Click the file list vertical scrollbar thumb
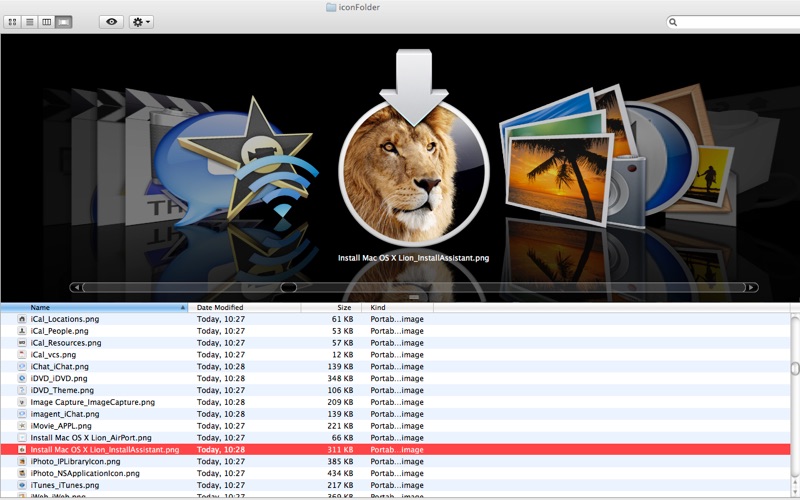The width and height of the screenshot is (800, 500). click(x=795, y=368)
